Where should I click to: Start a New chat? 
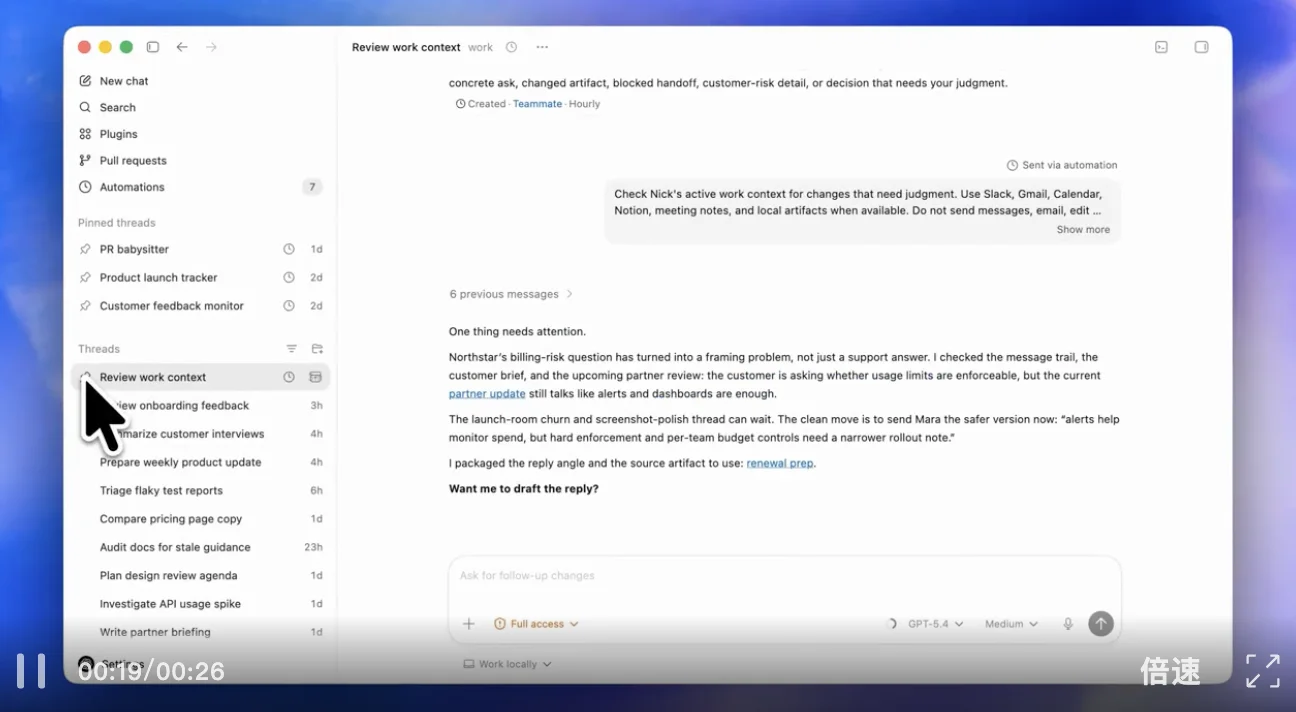(x=124, y=81)
